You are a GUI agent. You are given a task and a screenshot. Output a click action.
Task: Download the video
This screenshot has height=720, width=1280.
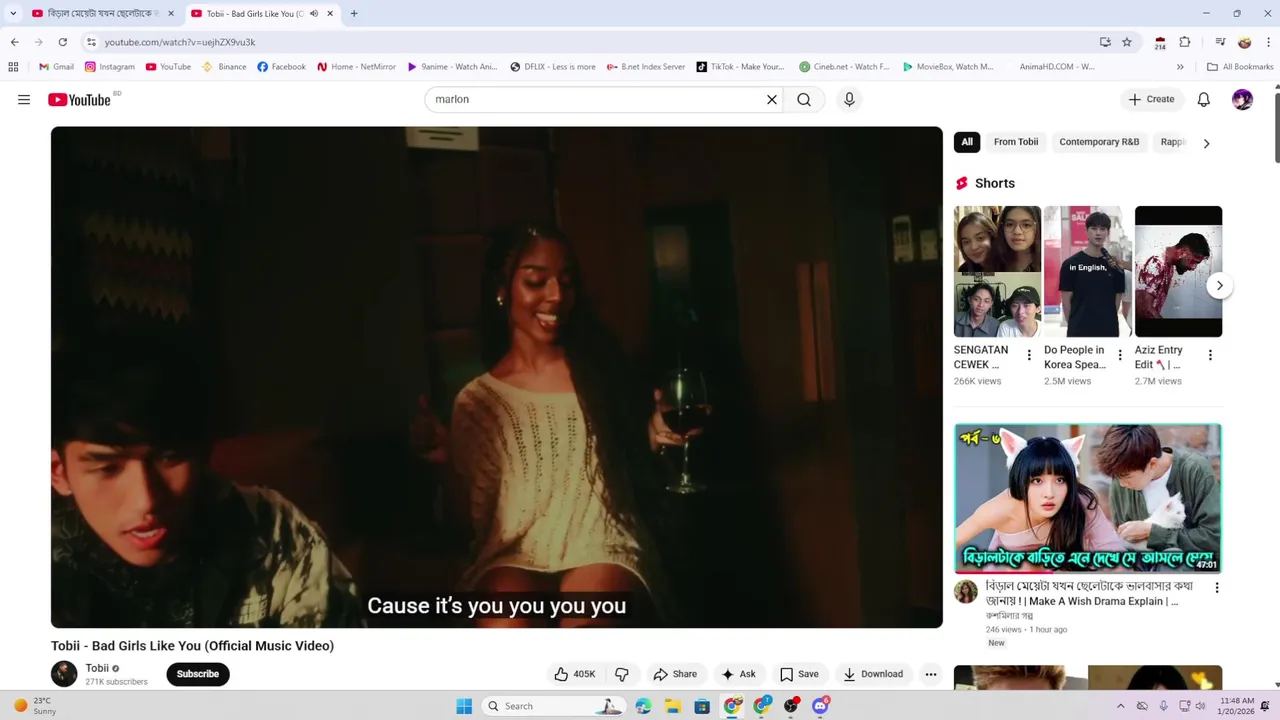pos(873,674)
